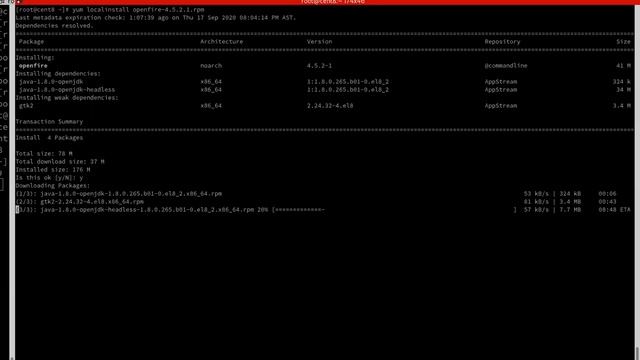Click the 'openfire' package name

(x=33, y=66)
